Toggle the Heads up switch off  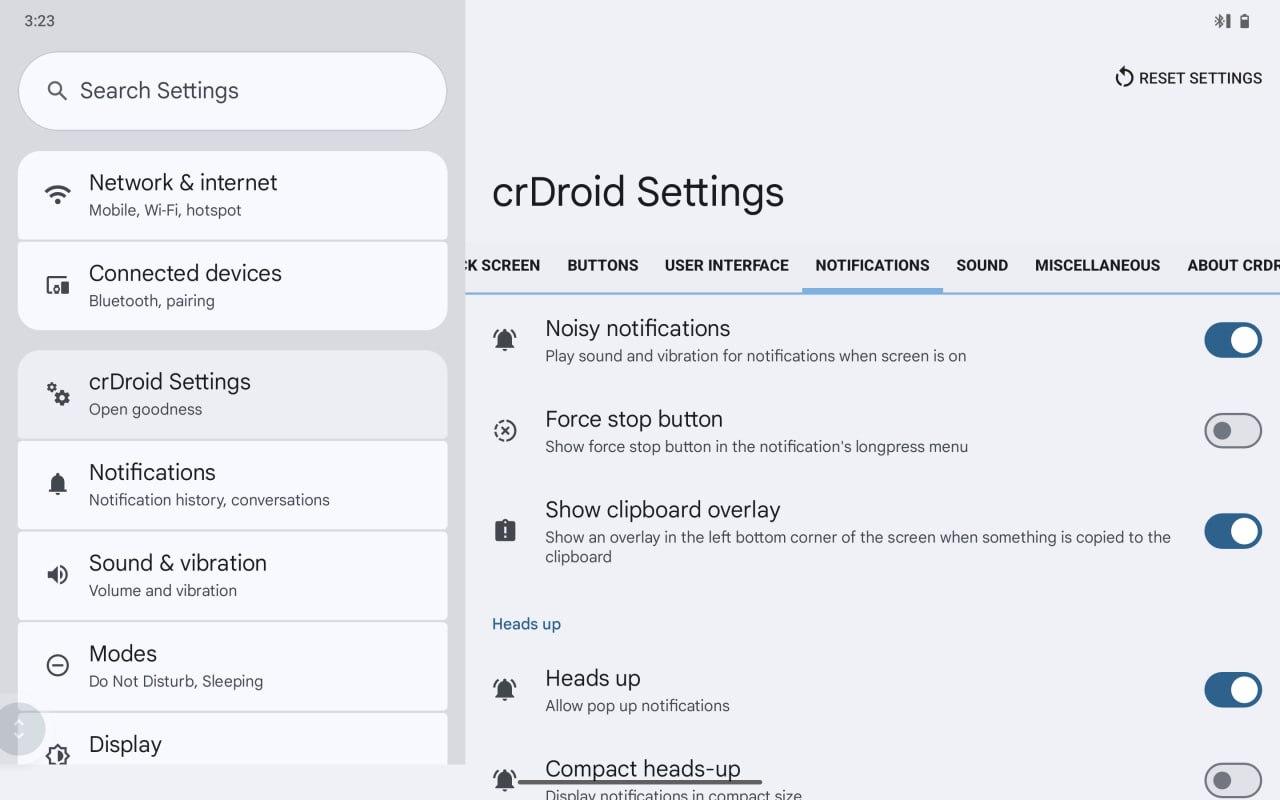coord(1233,690)
